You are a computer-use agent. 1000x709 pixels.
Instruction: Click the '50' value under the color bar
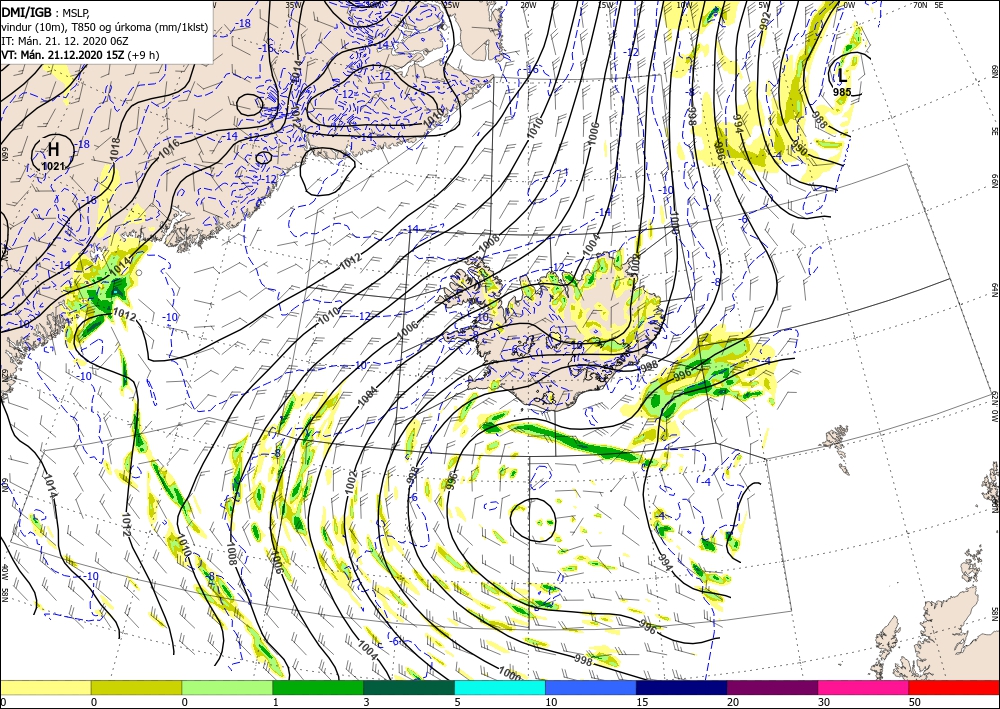click(915, 703)
